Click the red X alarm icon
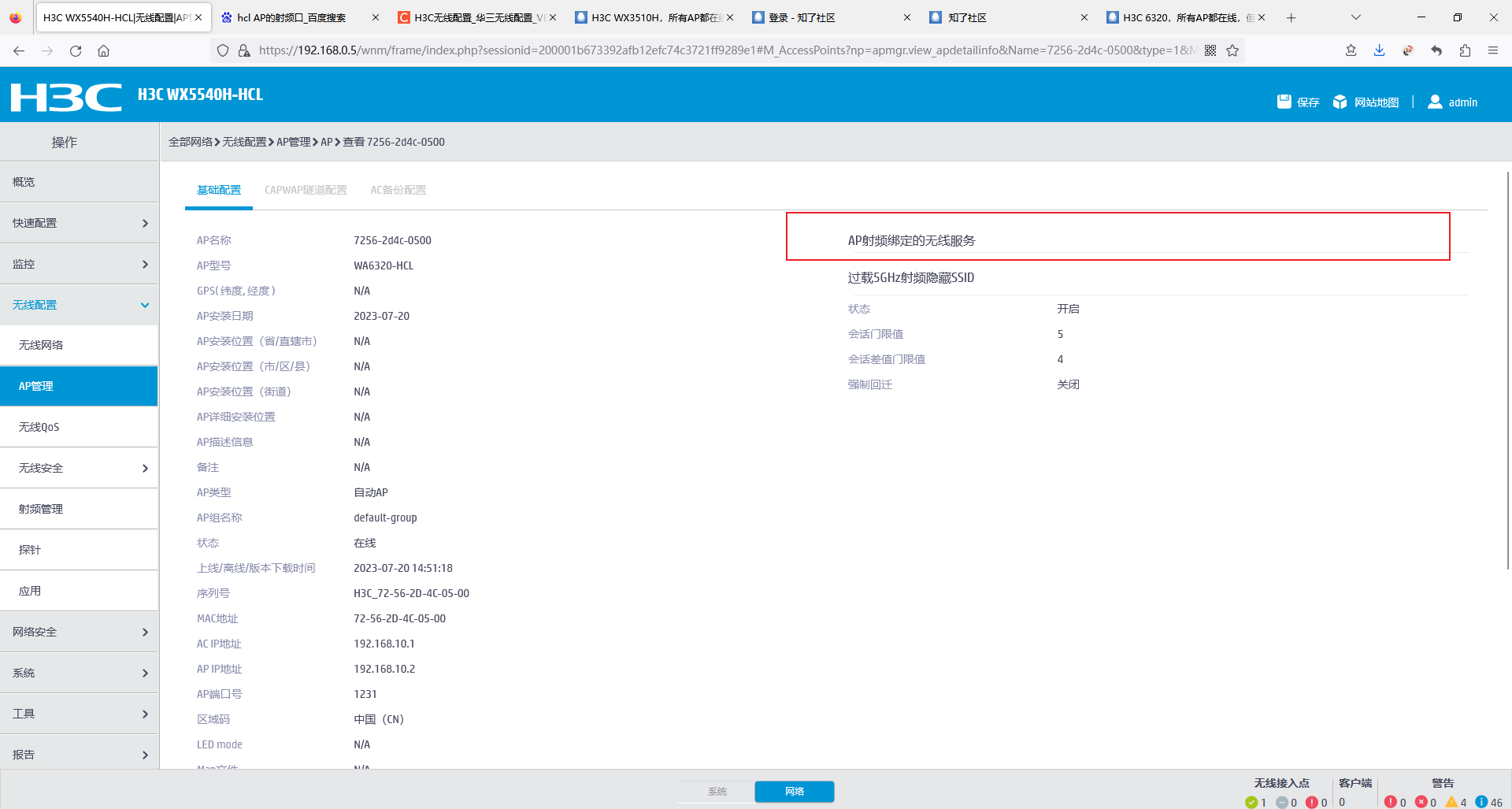The width and height of the screenshot is (1512, 809). click(1421, 802)
